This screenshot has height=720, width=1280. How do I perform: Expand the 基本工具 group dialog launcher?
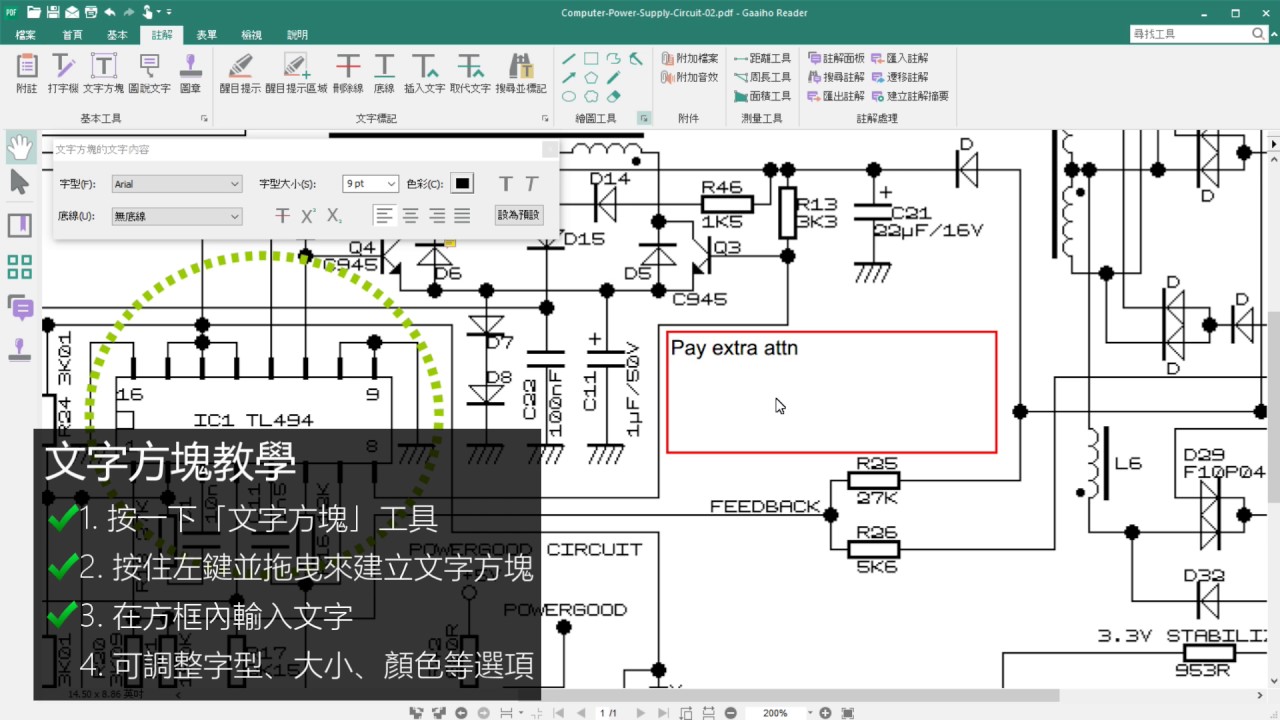pyautogui.click(x=204, y=118)
